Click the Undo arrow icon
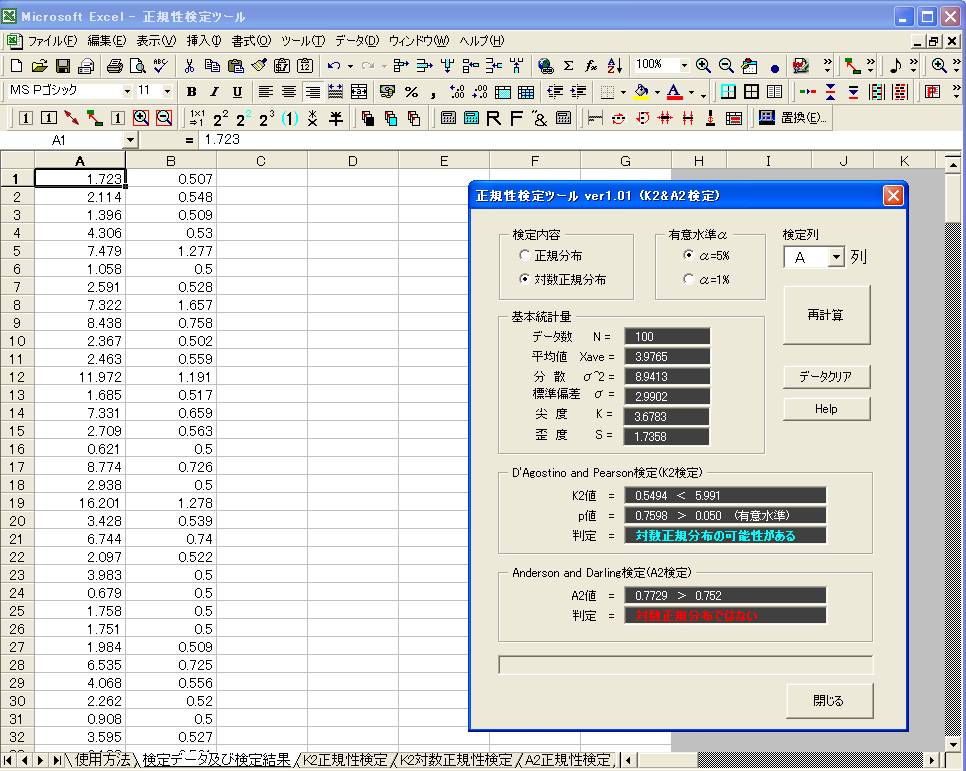 pyautogui.click(x=334, y=65)
